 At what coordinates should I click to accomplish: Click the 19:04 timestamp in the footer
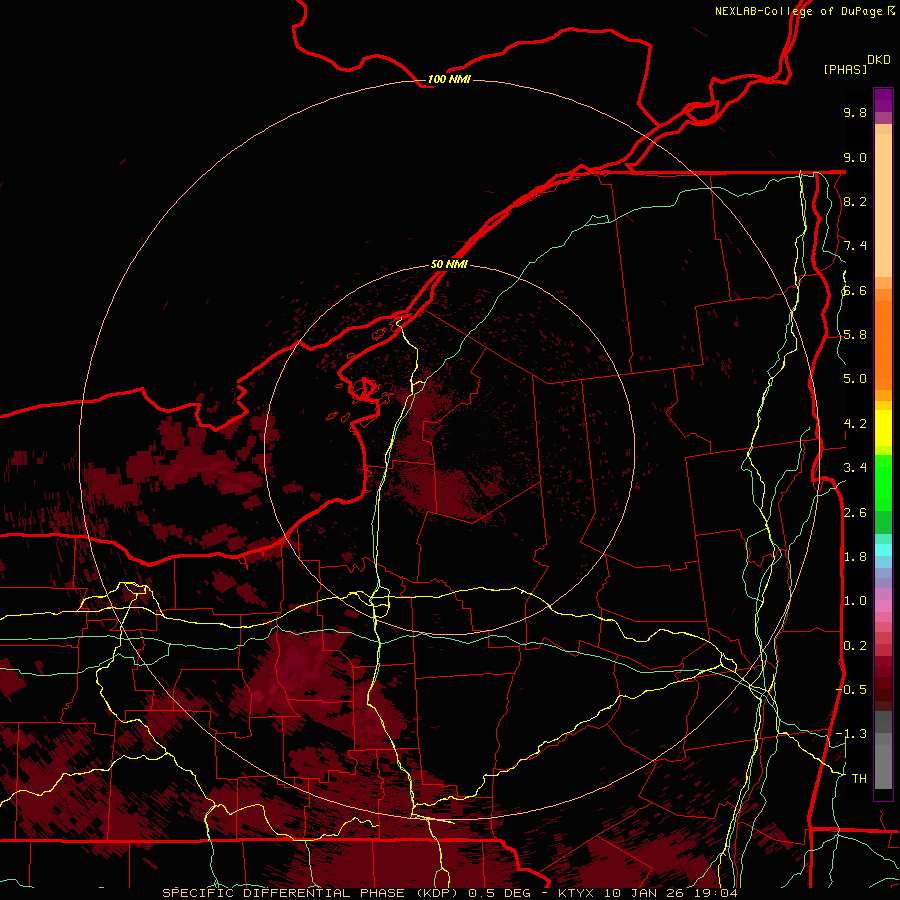718,893
